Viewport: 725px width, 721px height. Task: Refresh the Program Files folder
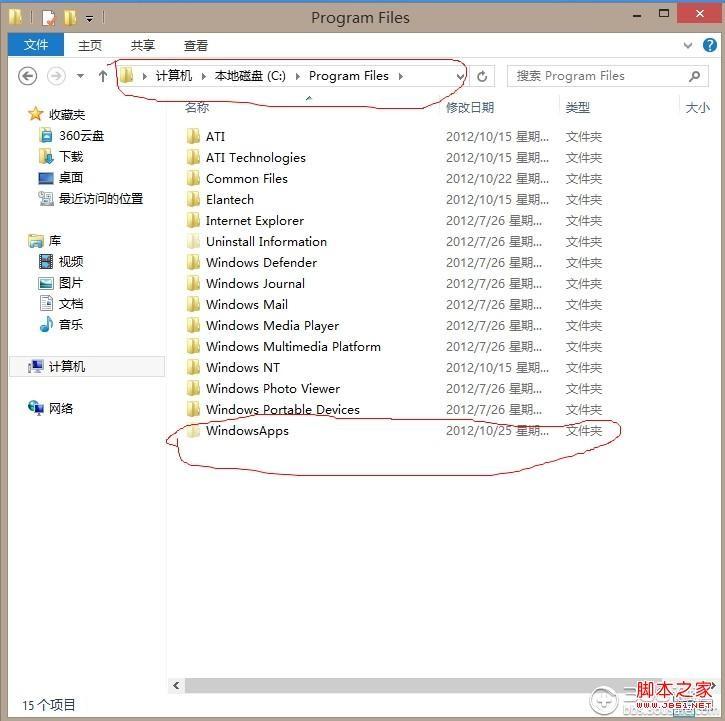coord(482,76)
